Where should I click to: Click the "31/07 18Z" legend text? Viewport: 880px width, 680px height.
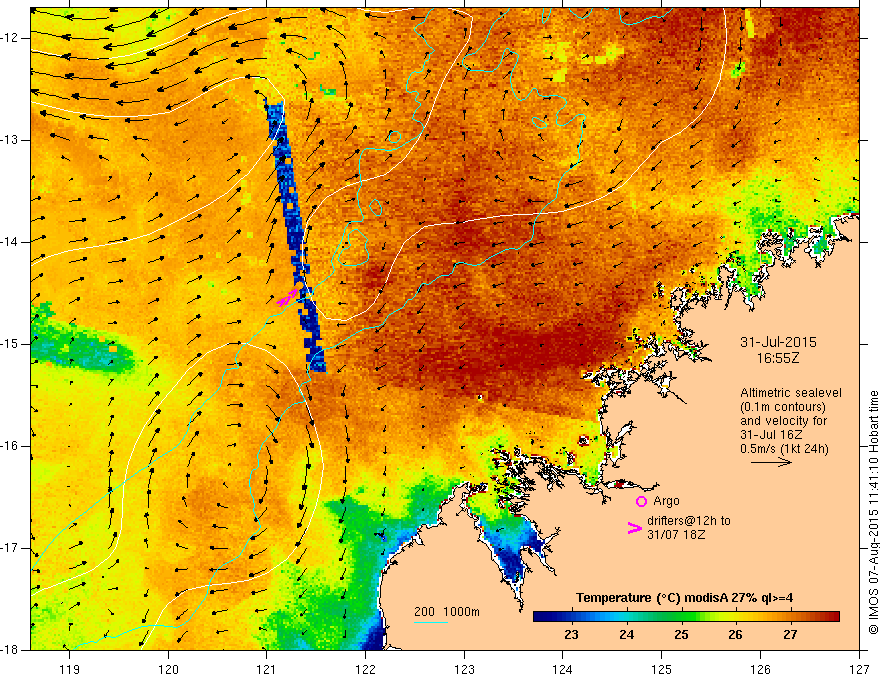(676, 535)
